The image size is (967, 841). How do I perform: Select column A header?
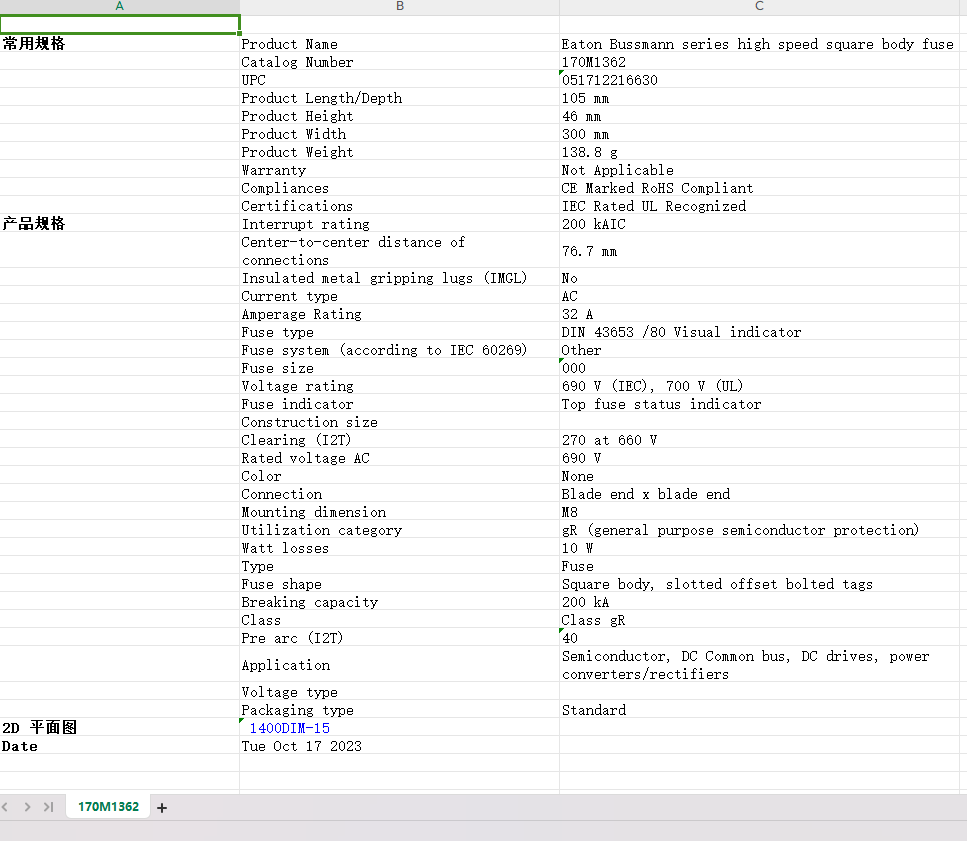[120, 6]
